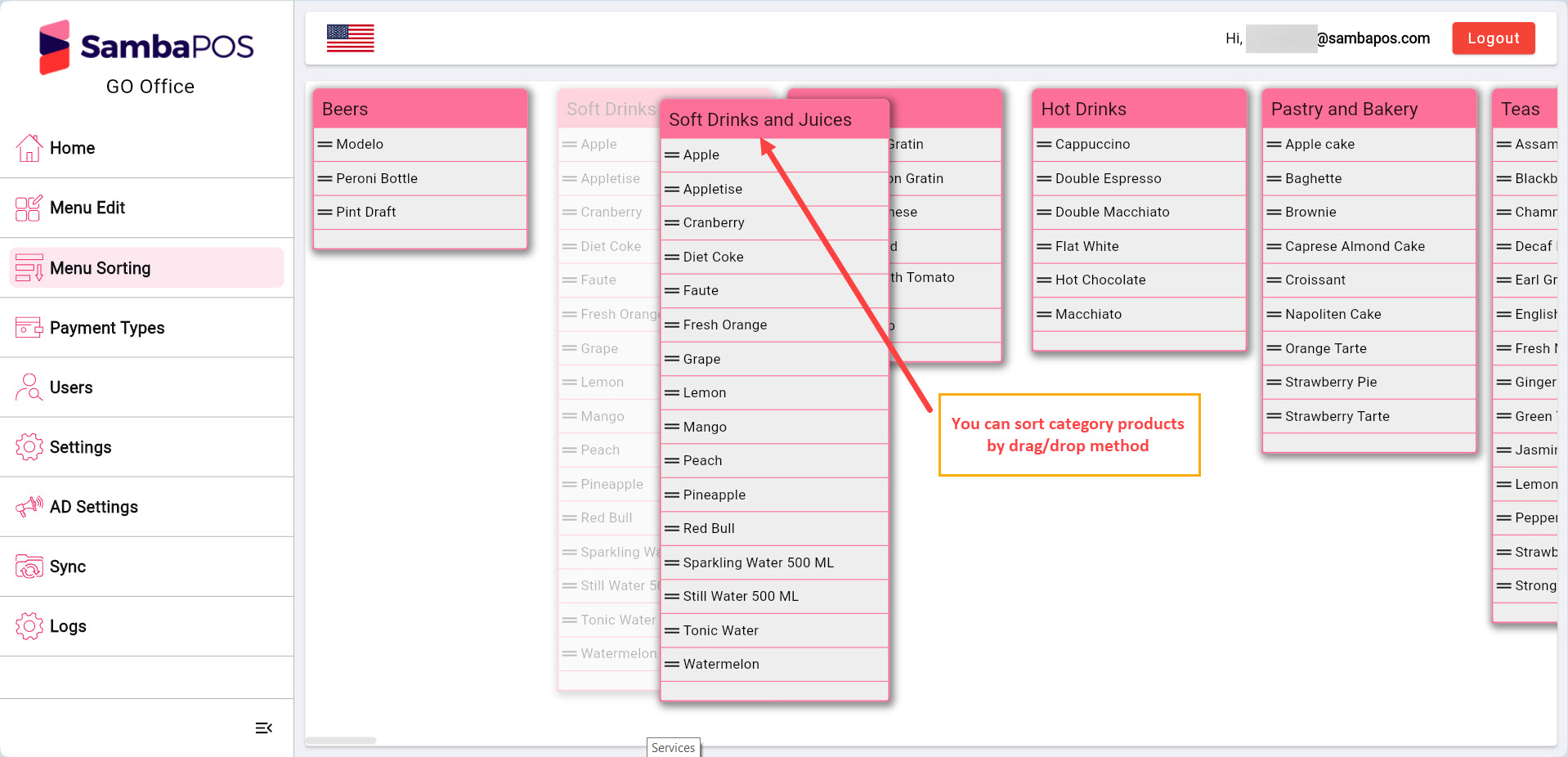1568x757 pixels.
Task: Click the Sync icon in sidebar
Action: tap(29, 567)
